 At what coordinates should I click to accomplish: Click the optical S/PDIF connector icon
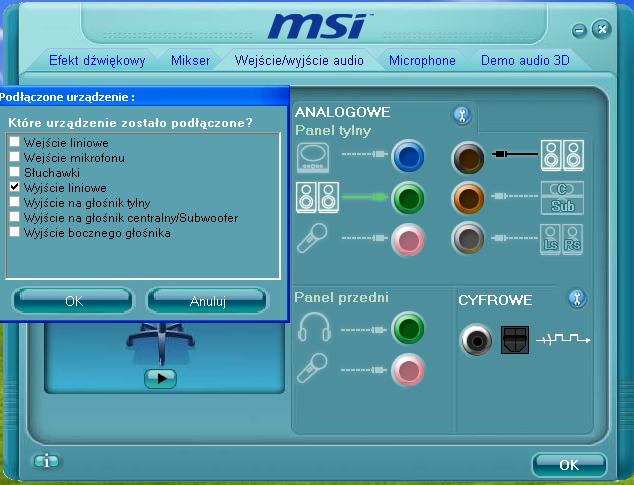[x=515, y=340]
